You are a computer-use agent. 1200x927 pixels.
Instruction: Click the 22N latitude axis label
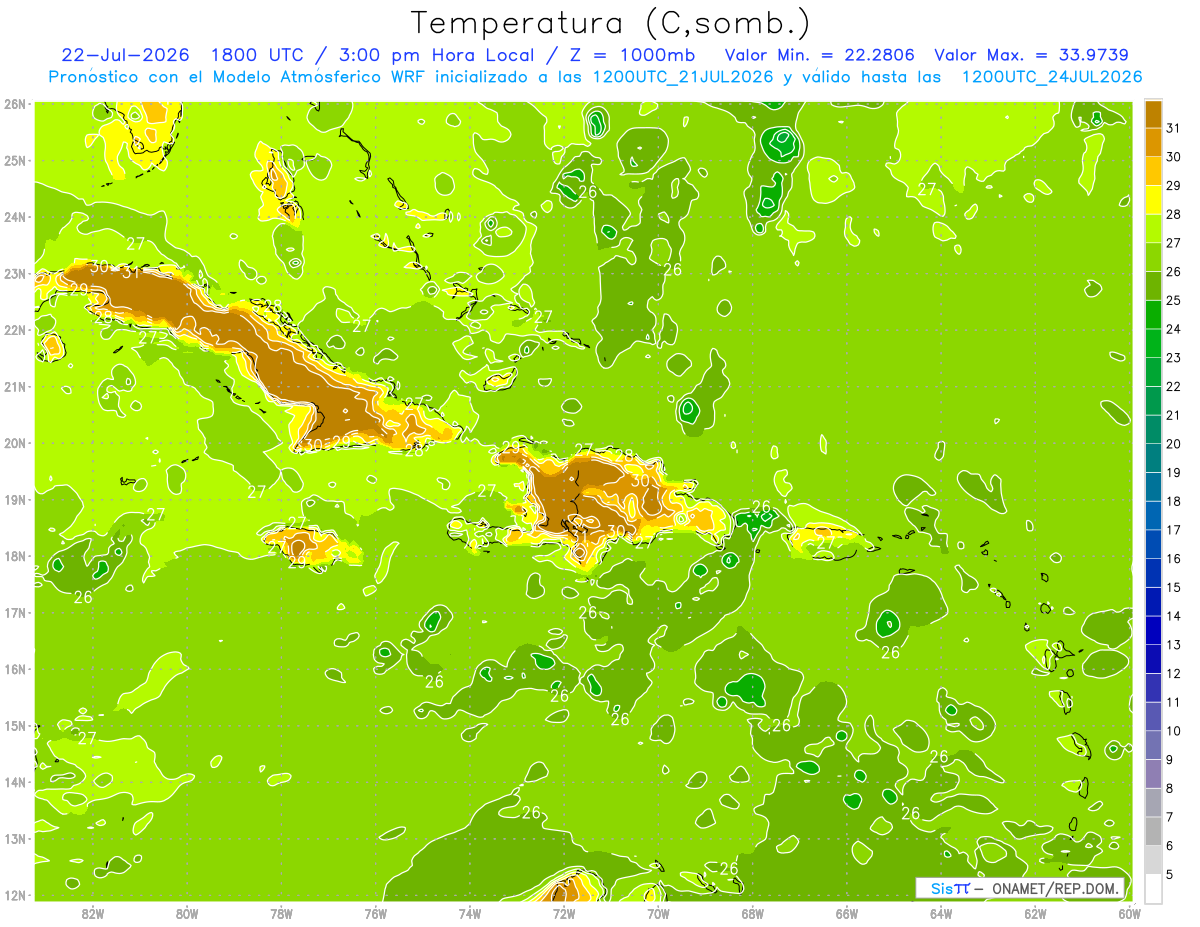[14, 330]
